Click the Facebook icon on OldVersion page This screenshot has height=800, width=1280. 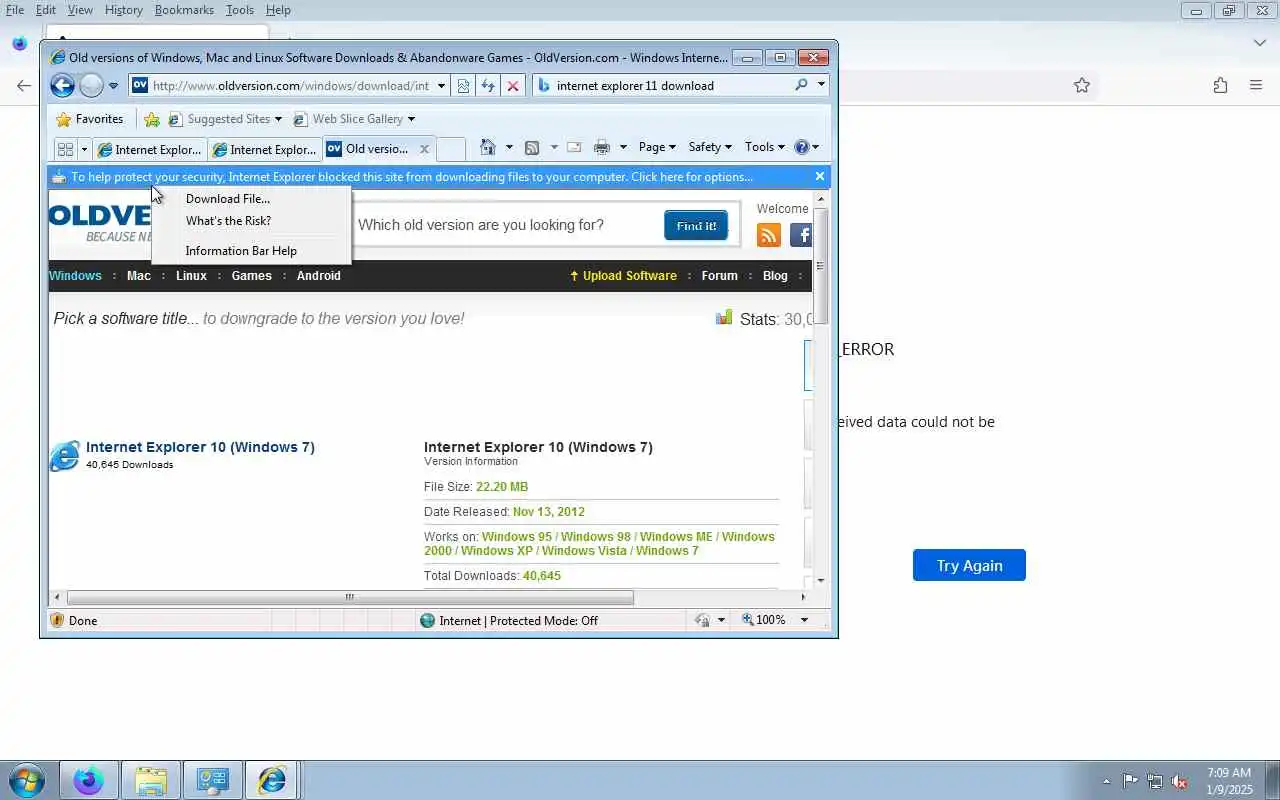click(801, 235)
